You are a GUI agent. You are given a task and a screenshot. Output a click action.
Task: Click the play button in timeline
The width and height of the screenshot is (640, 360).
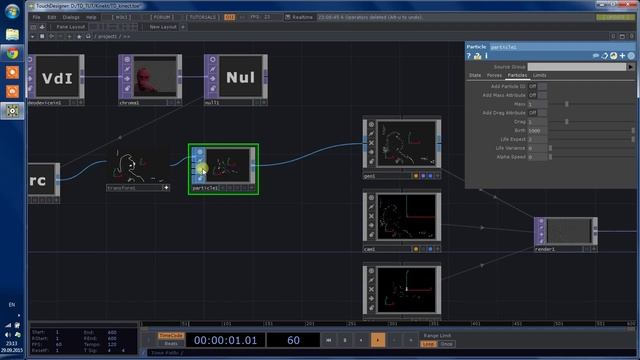click(x=378, y=340)
